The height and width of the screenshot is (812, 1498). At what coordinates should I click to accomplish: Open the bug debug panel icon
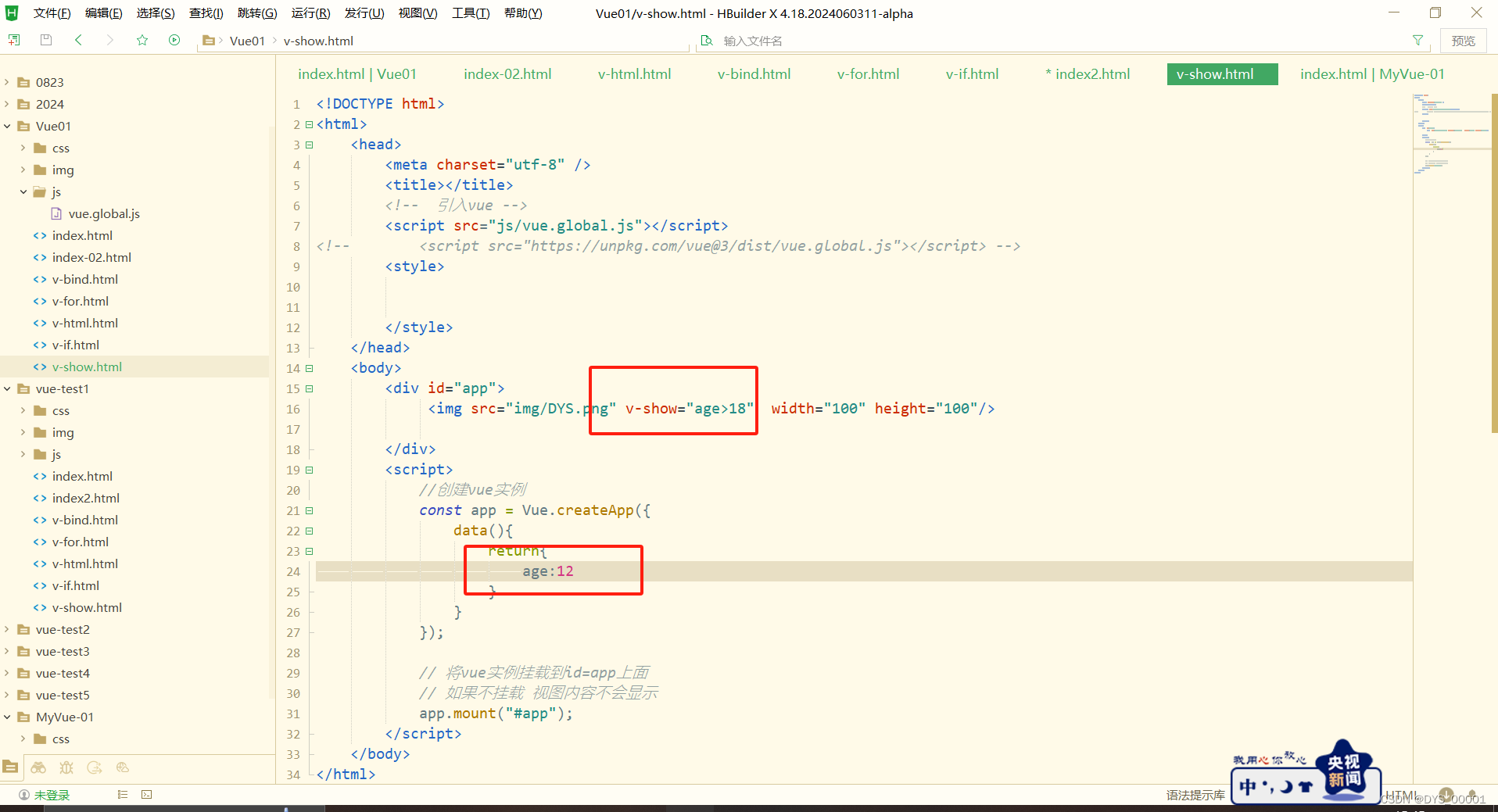(x=66, y=767)
